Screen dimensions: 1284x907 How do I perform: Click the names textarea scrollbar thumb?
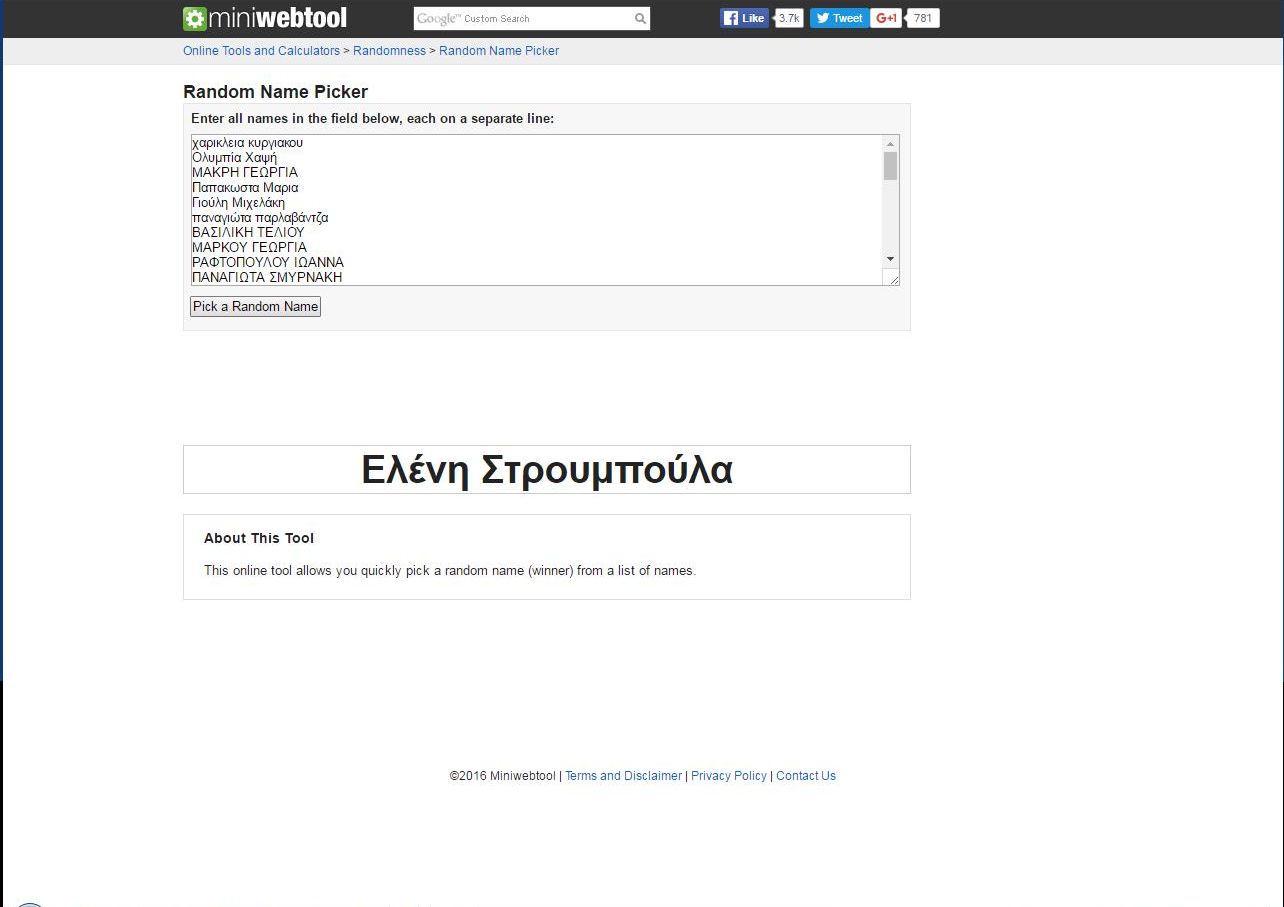pyautogui.click(x=890, y=166)
